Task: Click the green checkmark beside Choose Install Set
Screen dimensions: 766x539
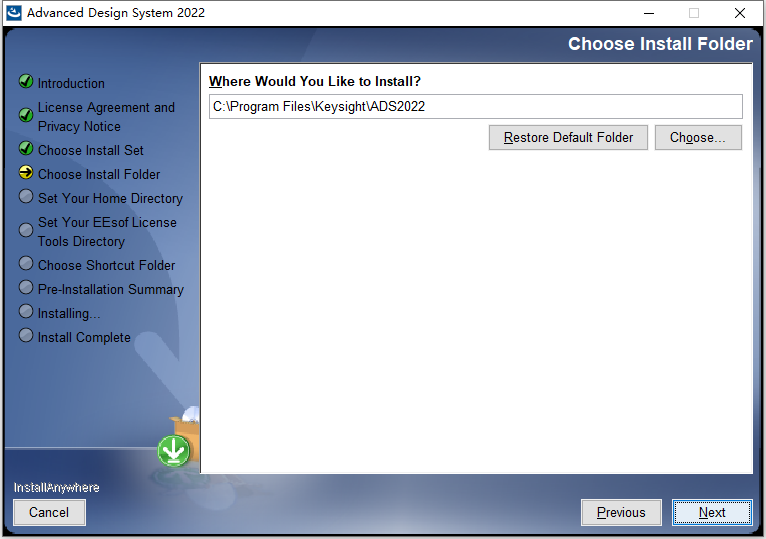Action: (26, 148)
